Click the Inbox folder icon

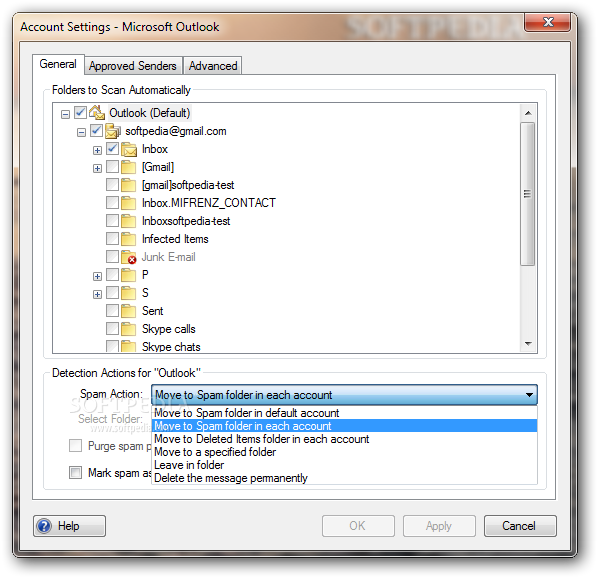click(x=129, y=149)
